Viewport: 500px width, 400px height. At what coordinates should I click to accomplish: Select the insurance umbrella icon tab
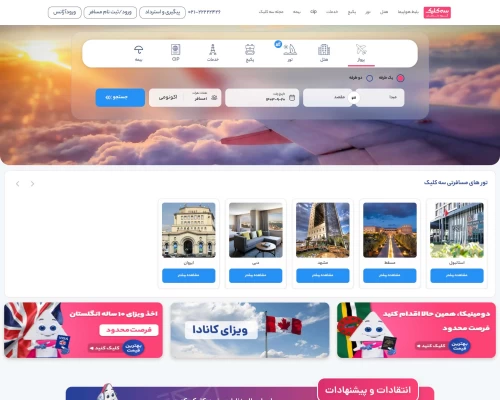click(x=139, y=50)
